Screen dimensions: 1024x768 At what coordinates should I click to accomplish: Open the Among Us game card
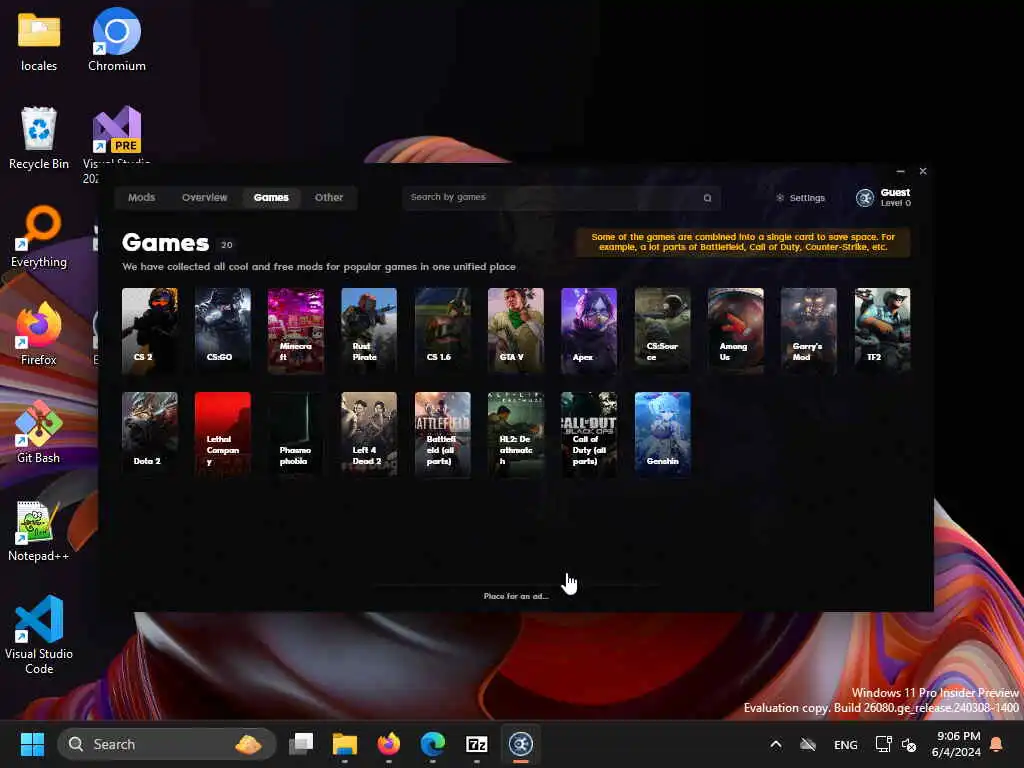736,330
